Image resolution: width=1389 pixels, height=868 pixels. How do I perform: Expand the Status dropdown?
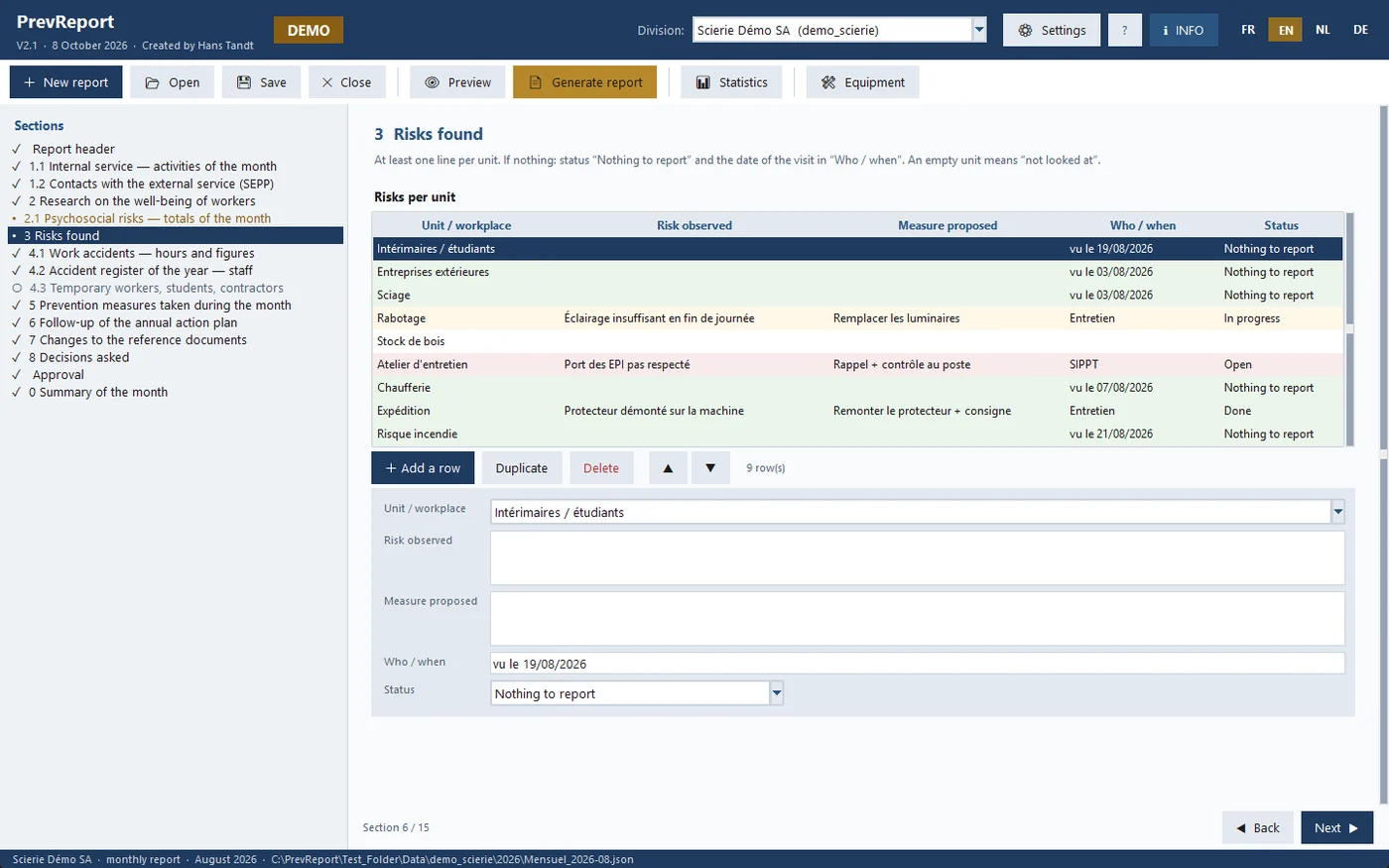pyautogui.click(x=777, y=693)
